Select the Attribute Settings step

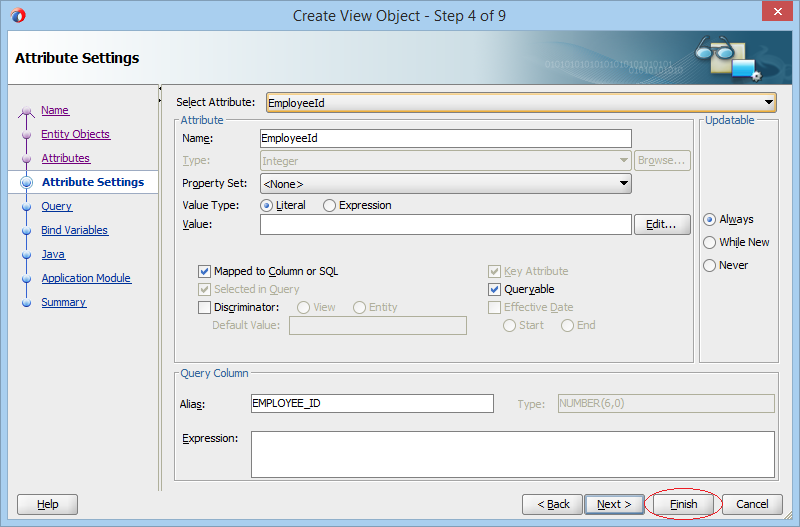(93, 182)
